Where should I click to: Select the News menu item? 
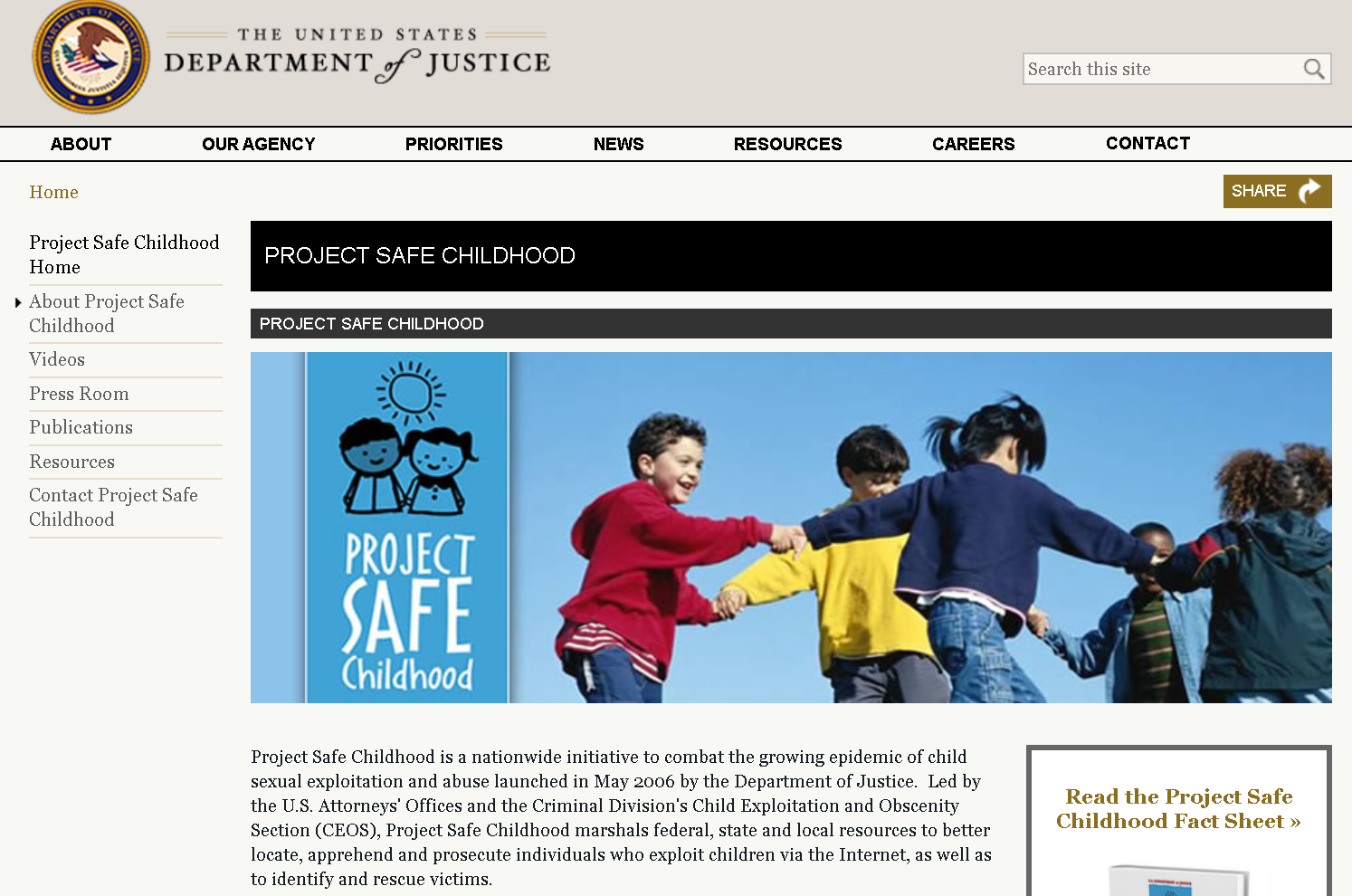click(618, 144)
